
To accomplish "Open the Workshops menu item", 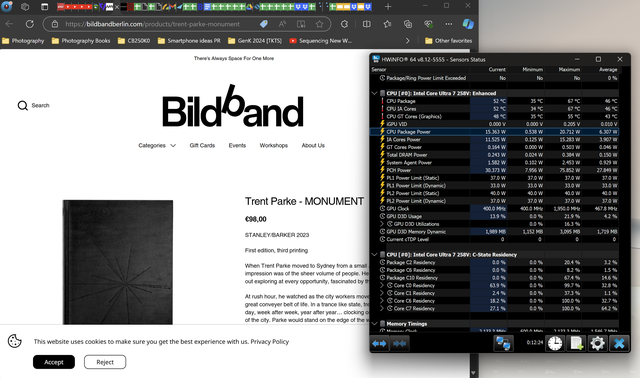I will 273,145.
